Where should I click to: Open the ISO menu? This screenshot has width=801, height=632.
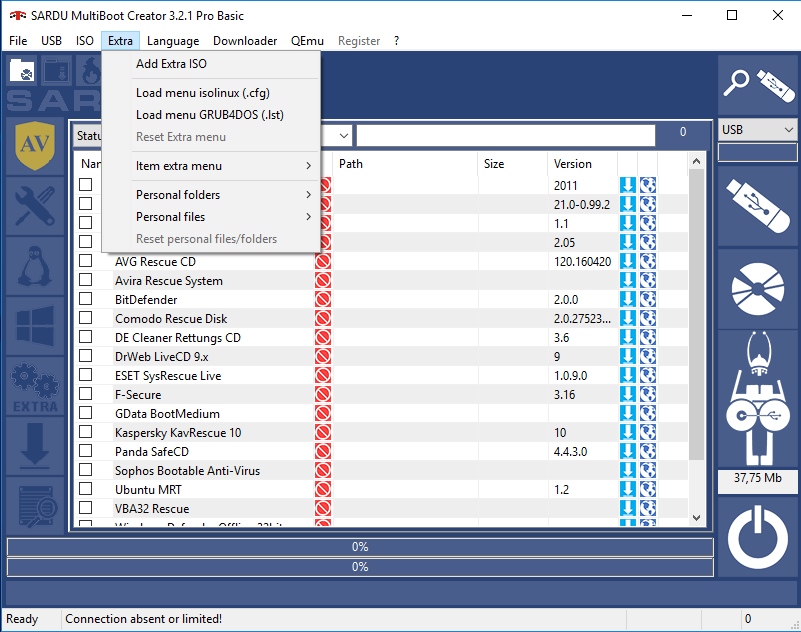click(85, 41)
